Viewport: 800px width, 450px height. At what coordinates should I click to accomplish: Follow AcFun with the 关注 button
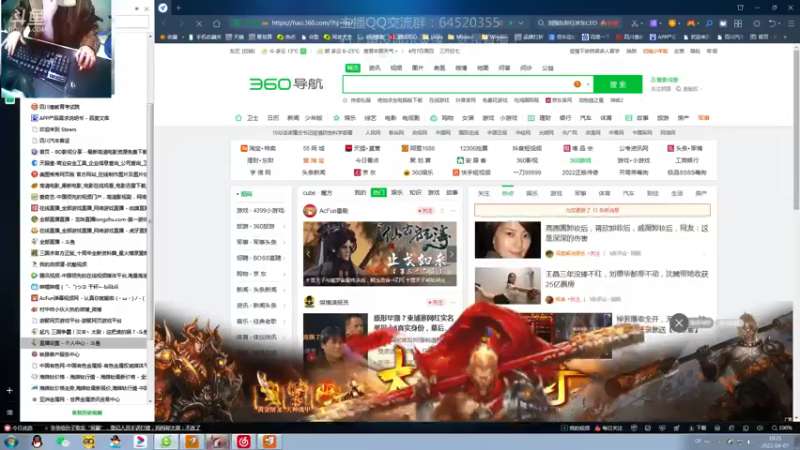(425, 211)
